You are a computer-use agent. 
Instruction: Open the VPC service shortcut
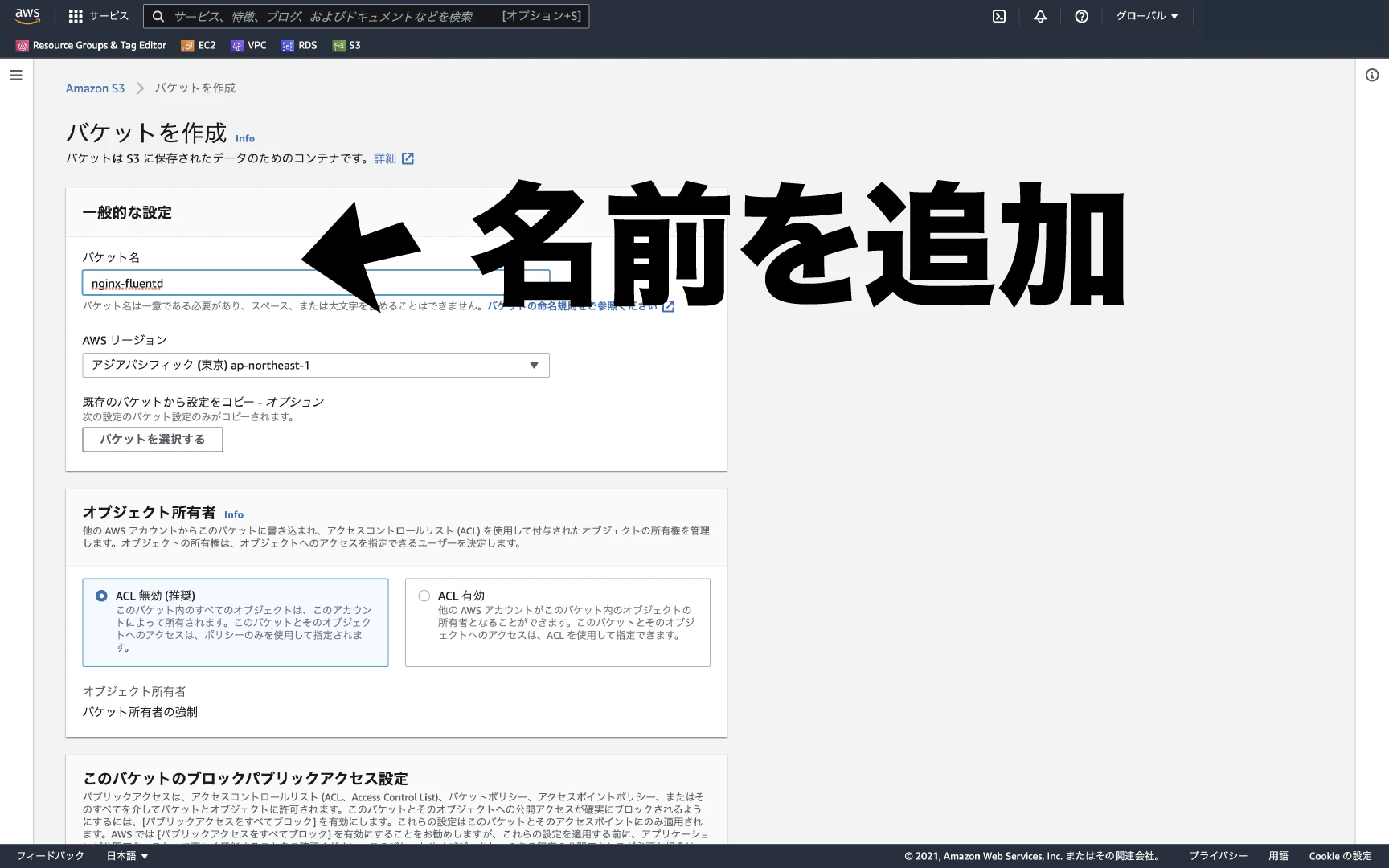click(x=248, y=46)
